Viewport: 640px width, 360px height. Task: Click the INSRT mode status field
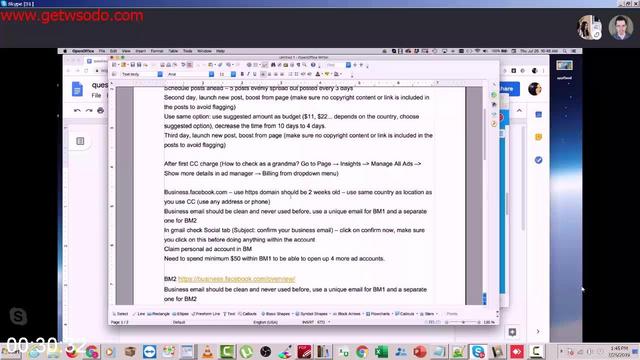click(308, 322)
